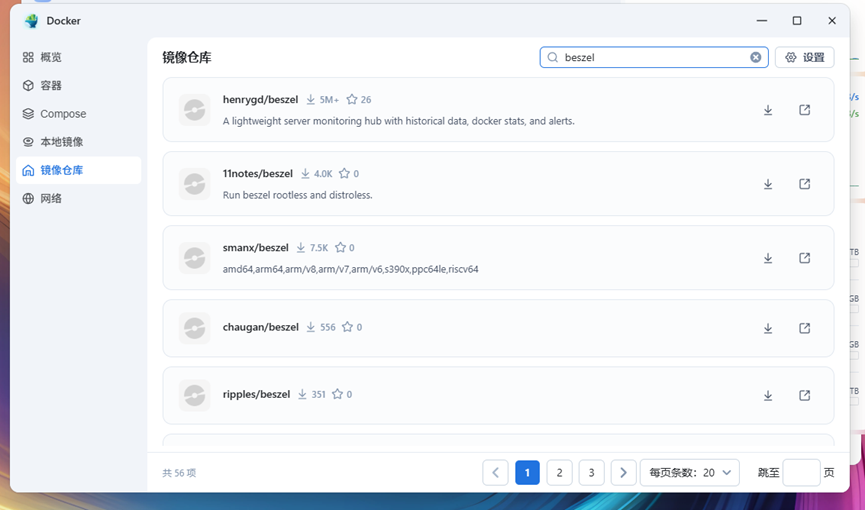Open 11notes/beszel external link icon
The width and height of the screenshot is (865, 510).
click(x=804, y=184)
